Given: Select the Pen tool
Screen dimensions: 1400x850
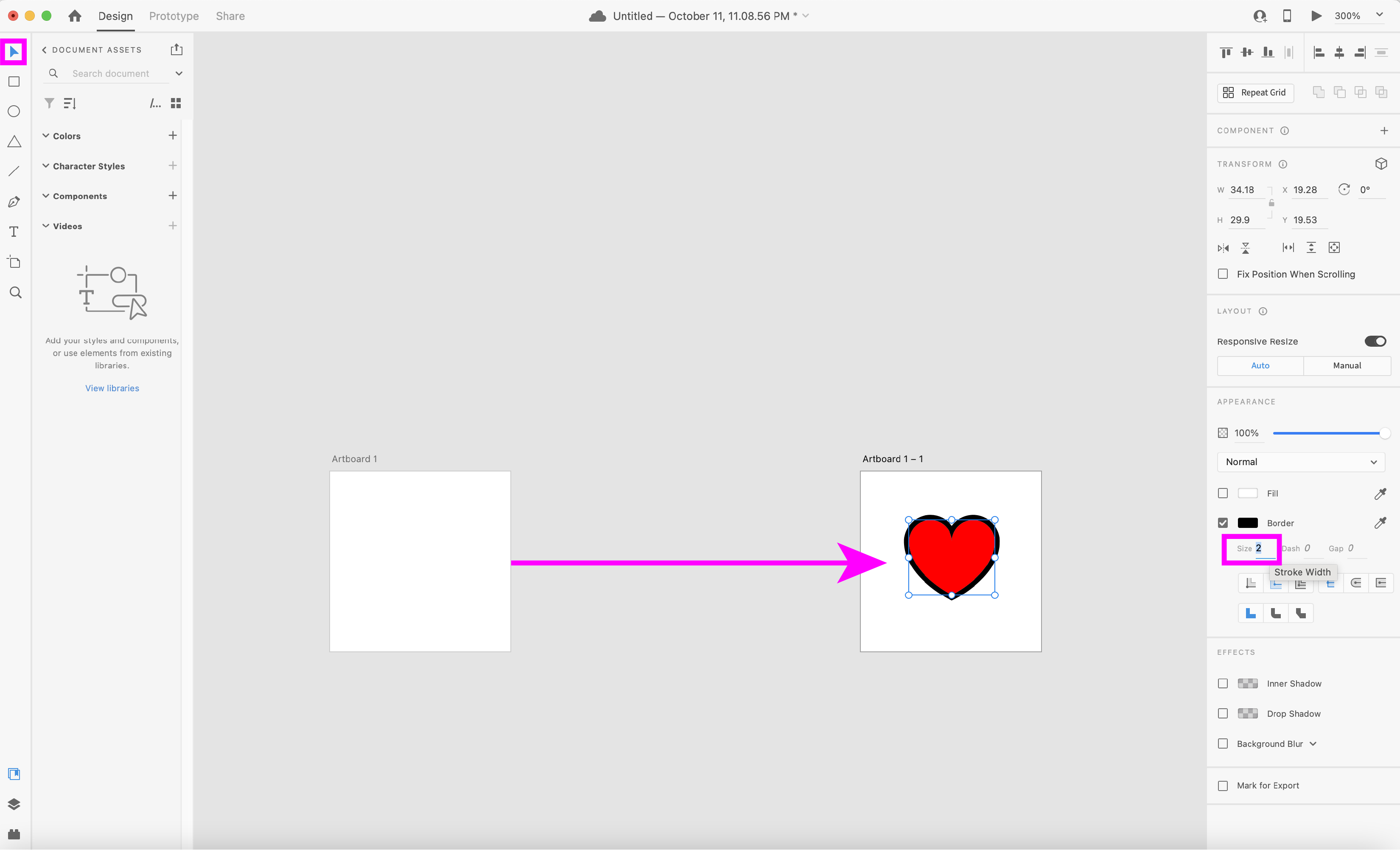Looking at the screenshot, I should [14, 202].
